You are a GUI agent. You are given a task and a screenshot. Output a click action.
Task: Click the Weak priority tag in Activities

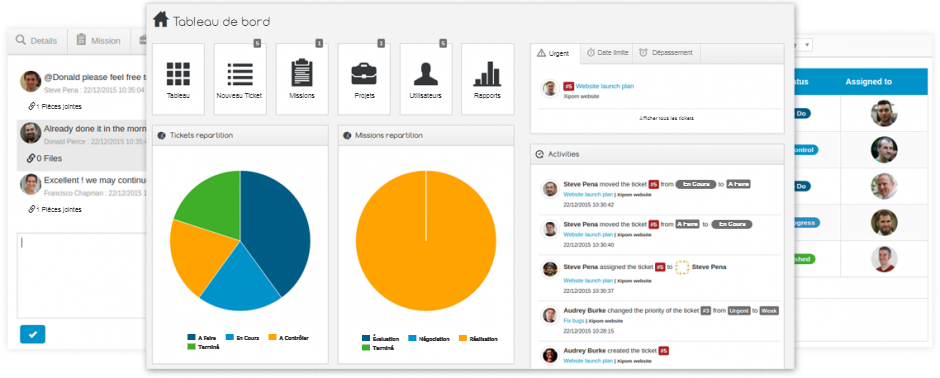769,311
